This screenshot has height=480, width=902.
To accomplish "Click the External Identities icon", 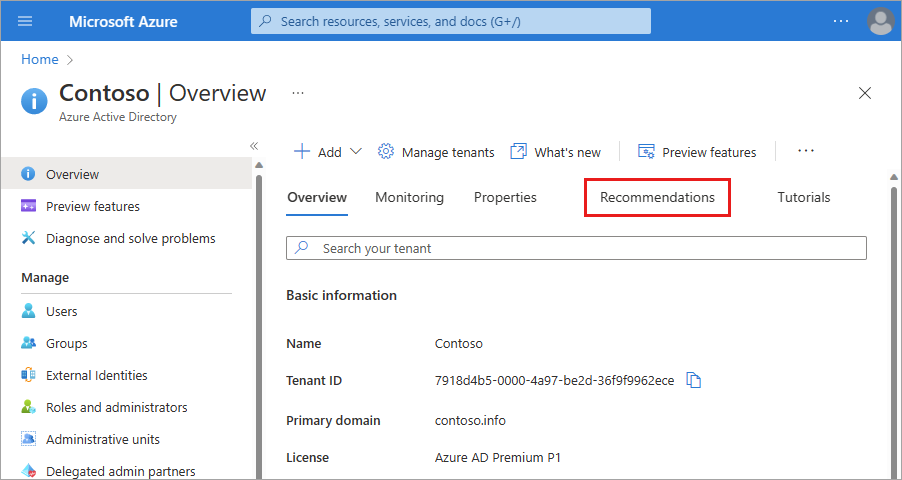I will [x=28, y=375].
